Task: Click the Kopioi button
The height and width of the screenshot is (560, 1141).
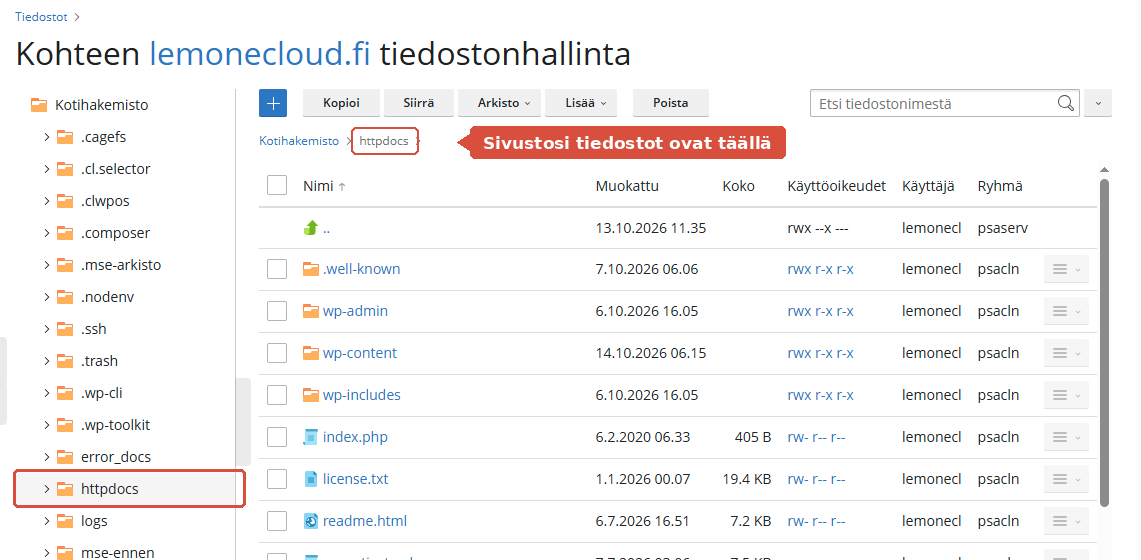Action: (x=341, y=103)
